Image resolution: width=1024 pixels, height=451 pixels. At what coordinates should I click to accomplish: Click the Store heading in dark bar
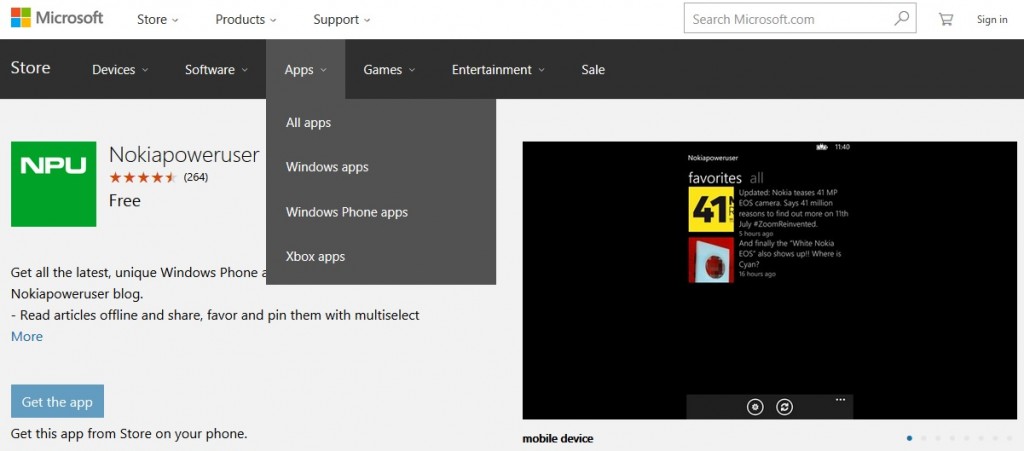30,68
